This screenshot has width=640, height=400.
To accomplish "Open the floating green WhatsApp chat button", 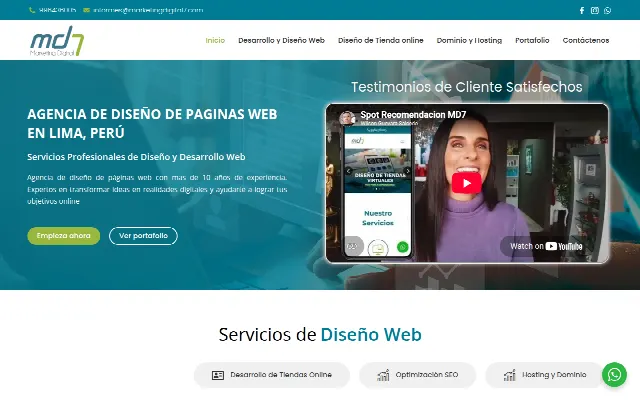I will (614, 374).
